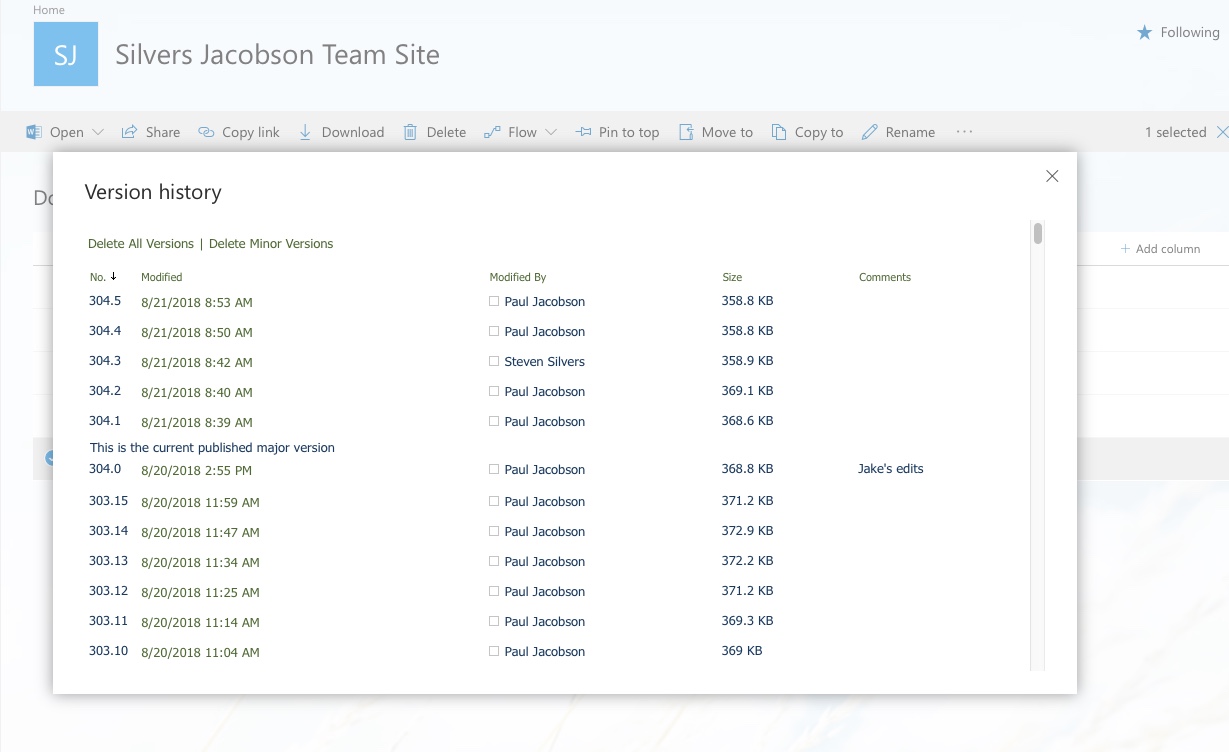The image size is (1229, 752).
Task: Select the Copy to command label
Action: [x=819, y=132]
